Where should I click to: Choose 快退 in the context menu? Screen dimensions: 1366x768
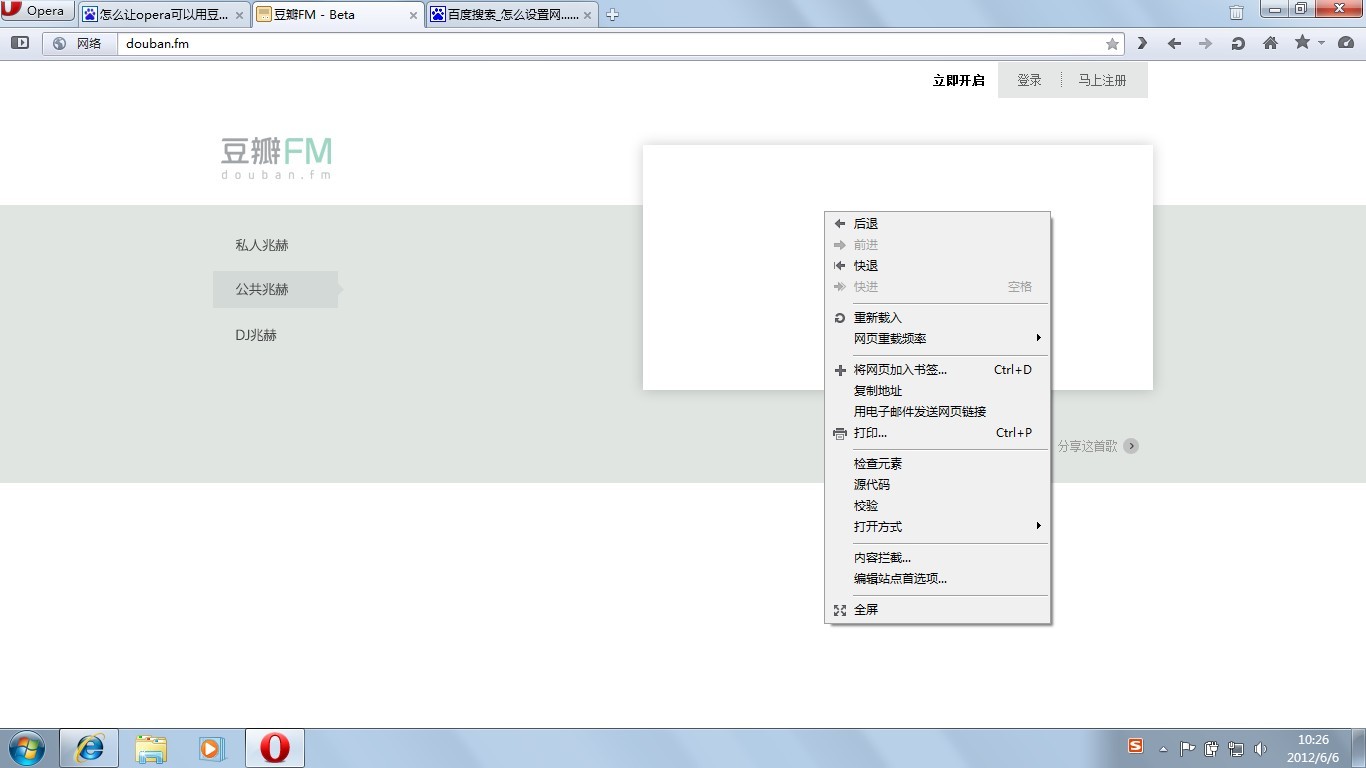[x=937, y=266]
